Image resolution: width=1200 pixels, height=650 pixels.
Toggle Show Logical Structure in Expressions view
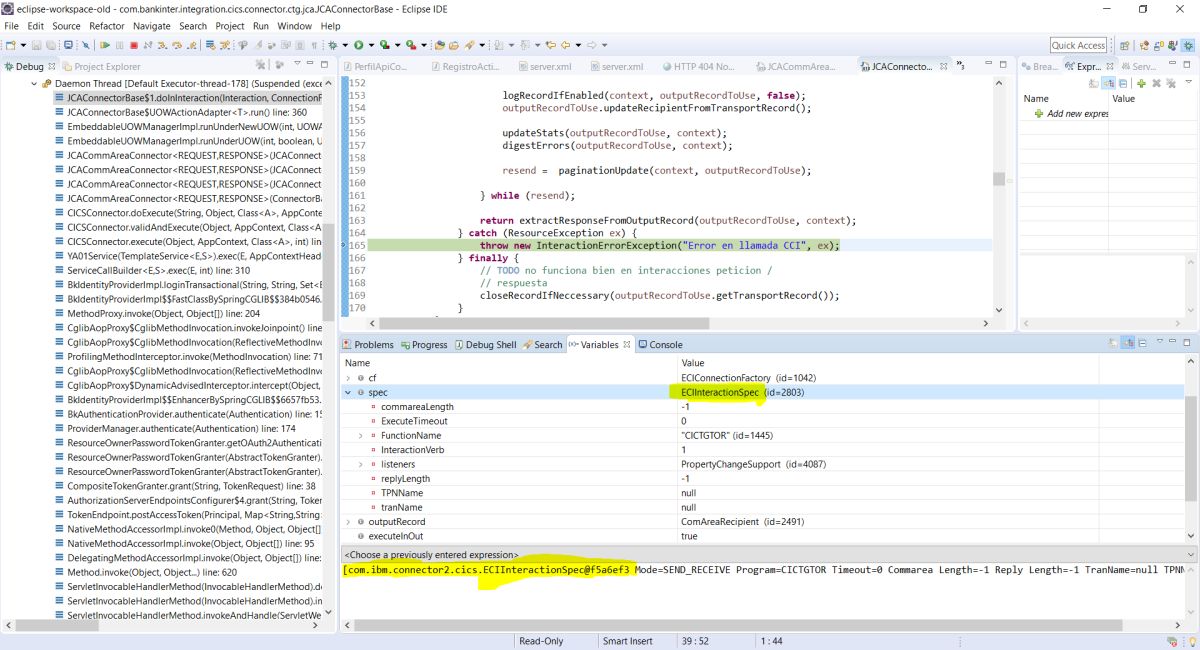coord(1108,83)
